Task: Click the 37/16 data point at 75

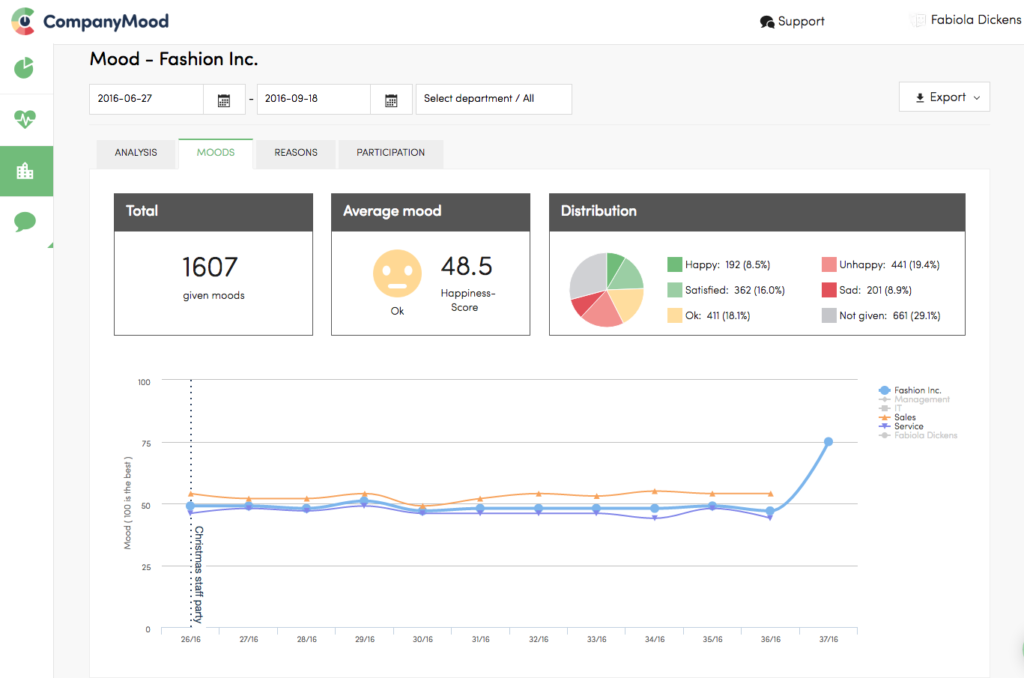Action: coord(828,442)
